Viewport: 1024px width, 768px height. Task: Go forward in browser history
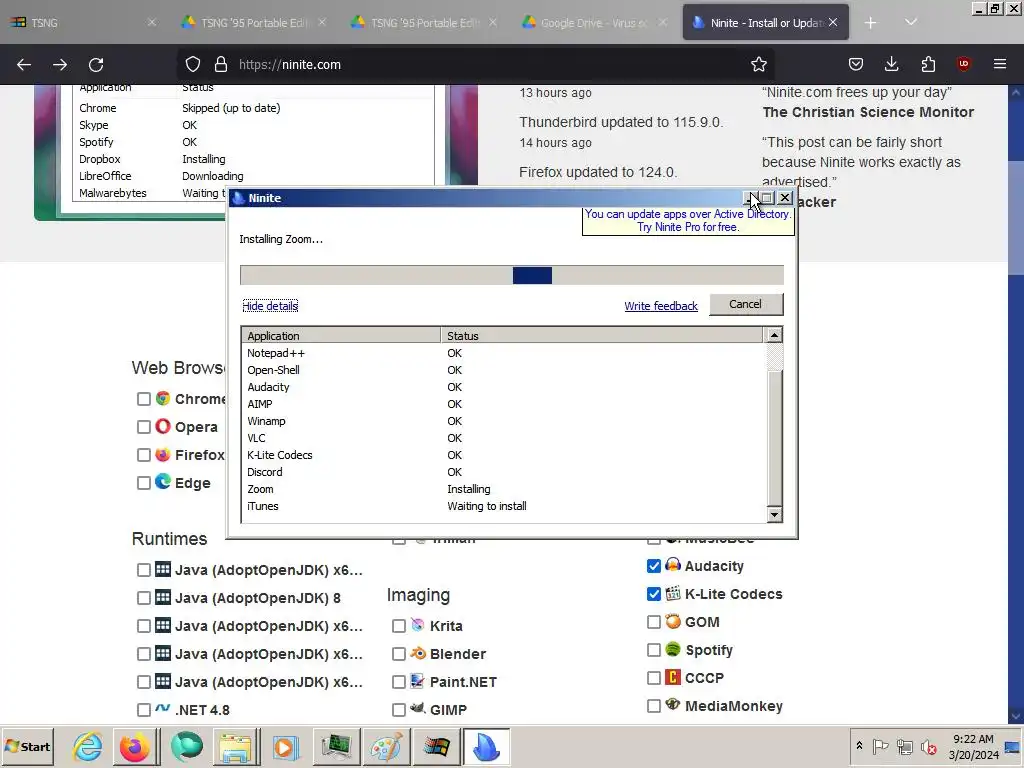pos(60,65)
